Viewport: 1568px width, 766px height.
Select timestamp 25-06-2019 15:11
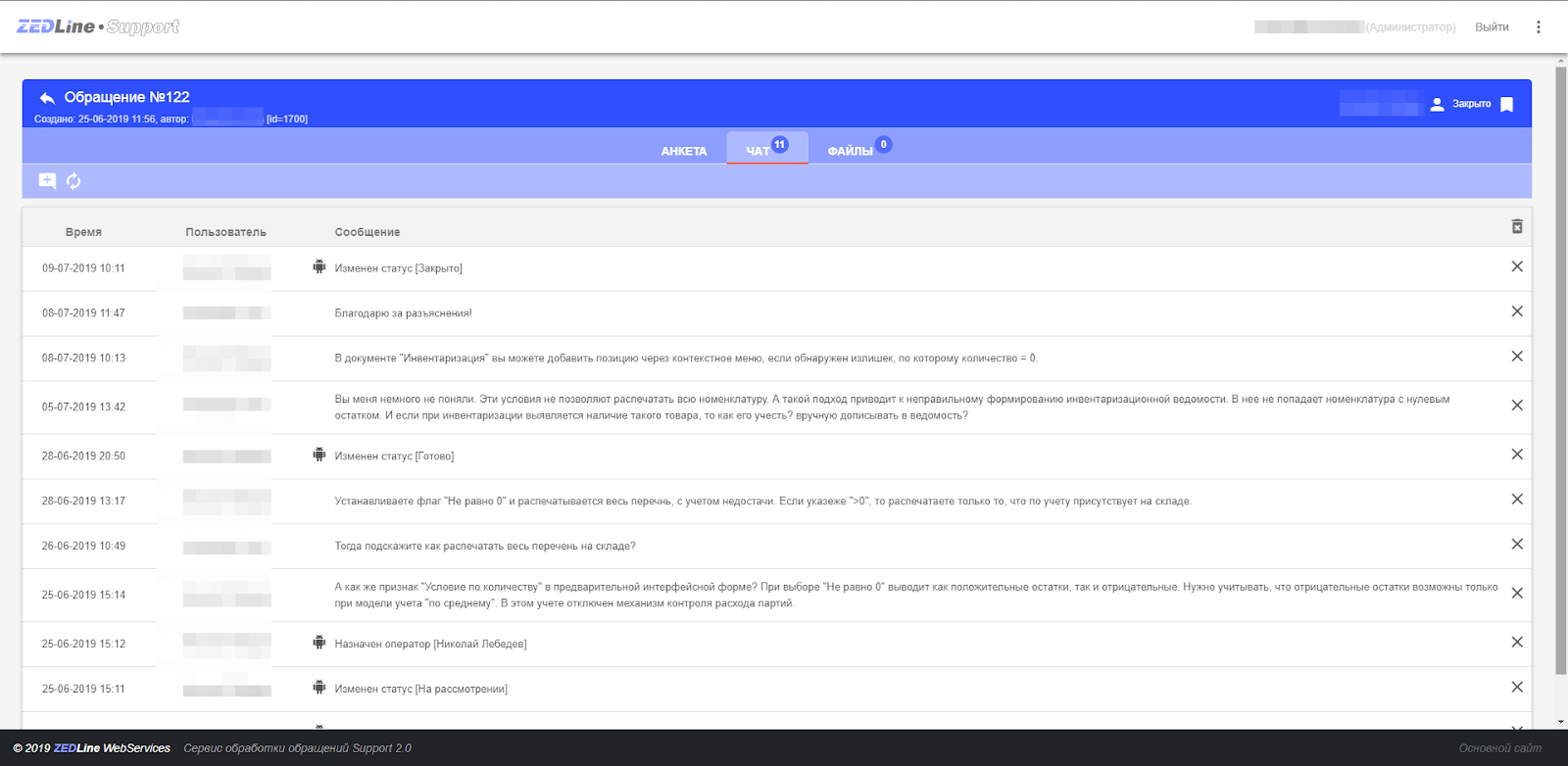tap(83, 690)
